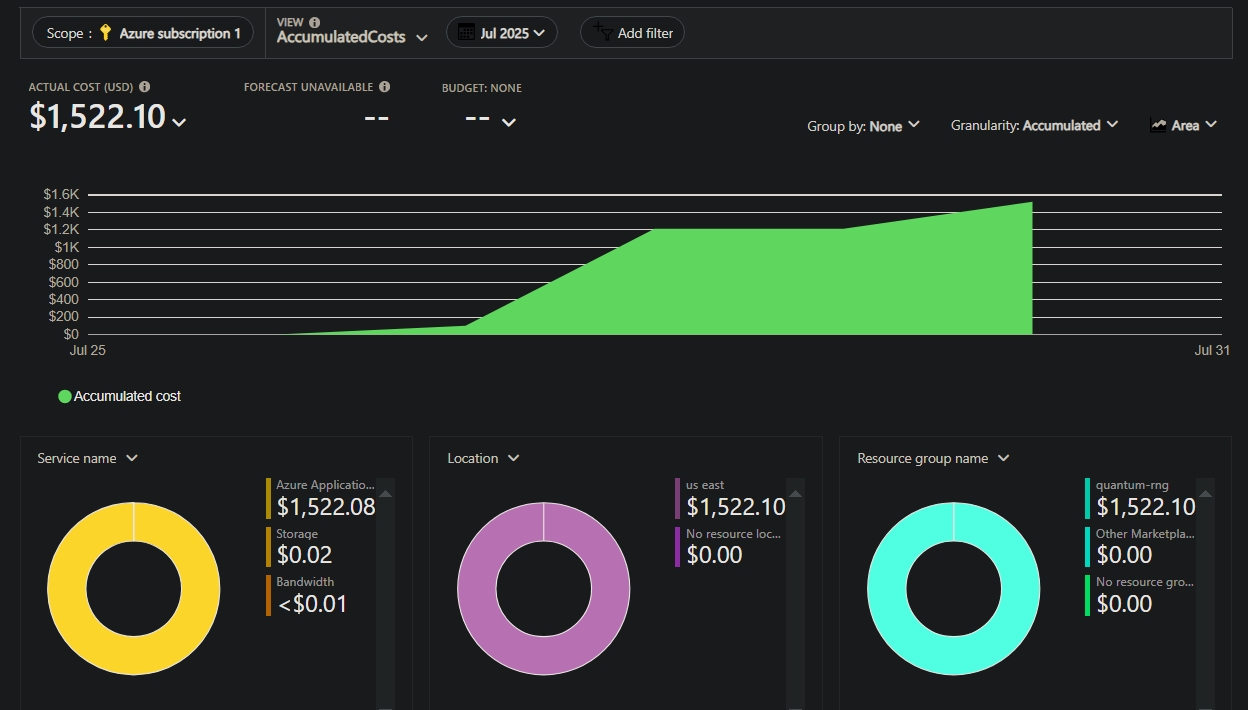Open the Resource group name pivot dropdown

point(933,458)
